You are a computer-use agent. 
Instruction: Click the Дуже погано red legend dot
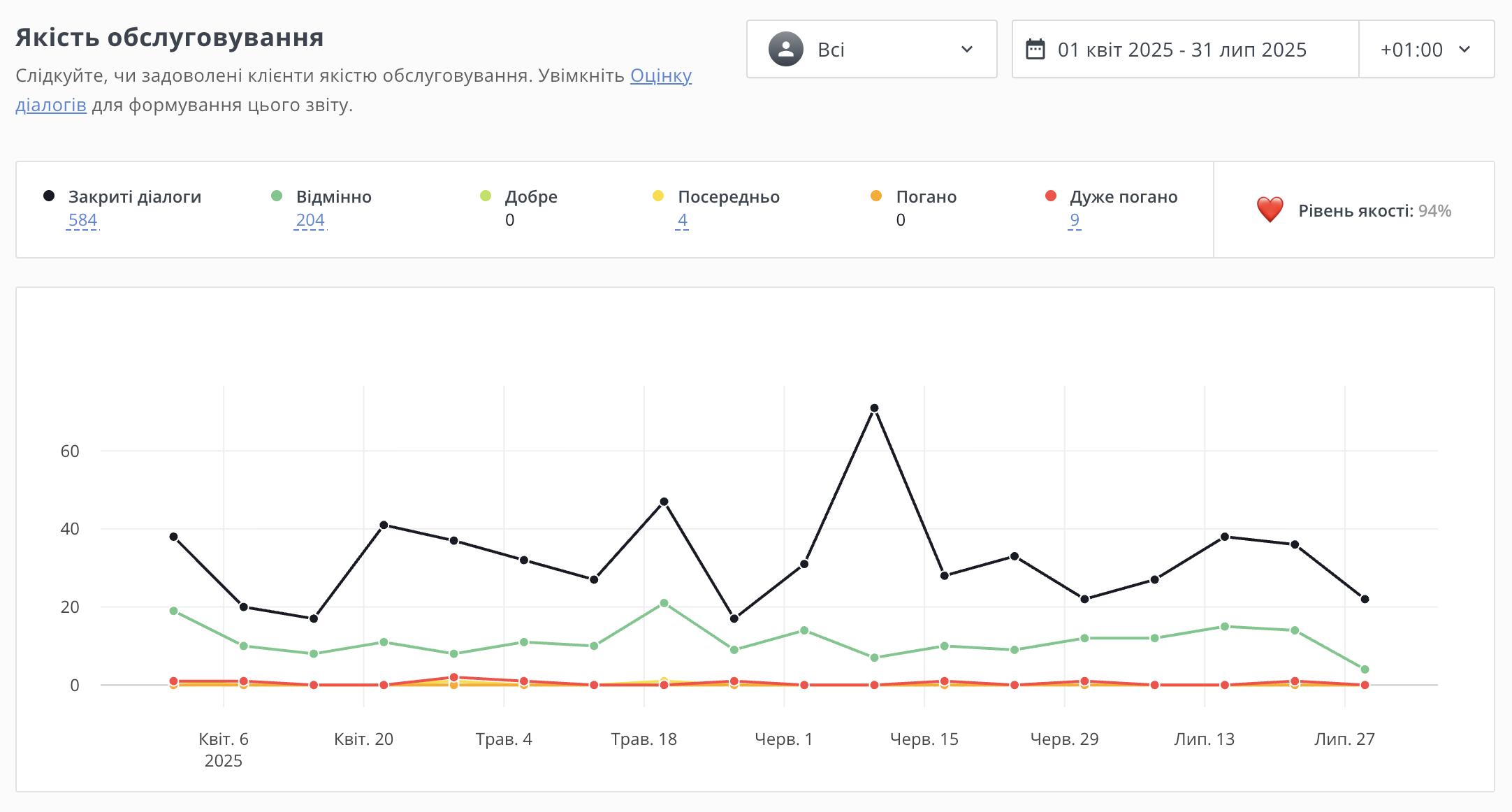coord(1050,196)
